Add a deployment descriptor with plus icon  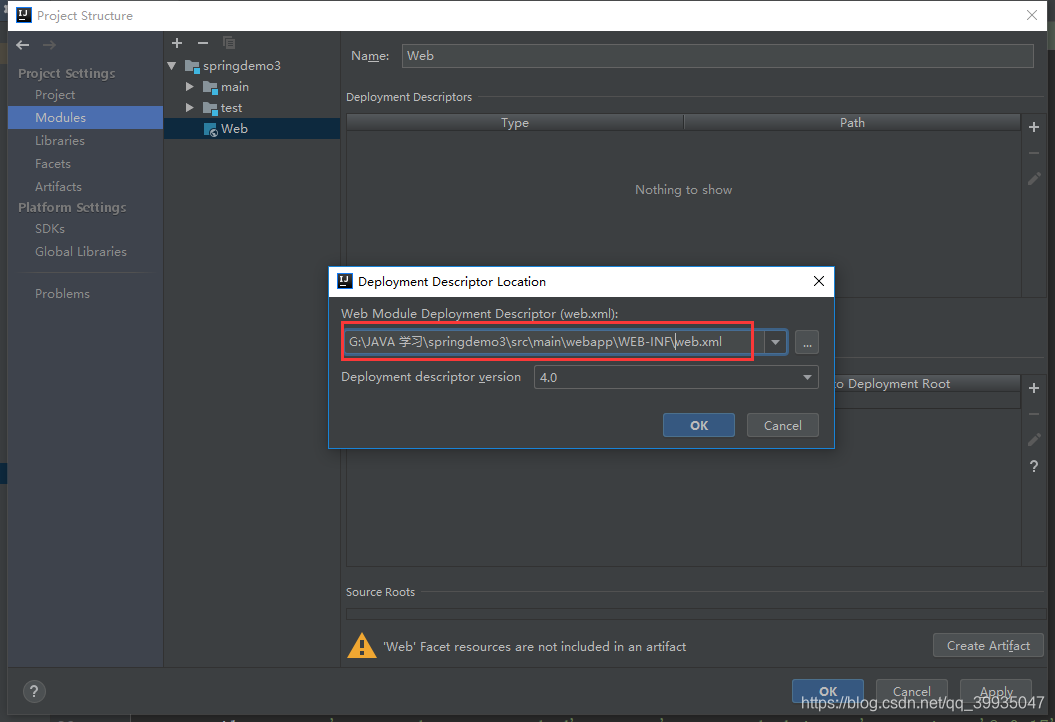click(1034, 127)
